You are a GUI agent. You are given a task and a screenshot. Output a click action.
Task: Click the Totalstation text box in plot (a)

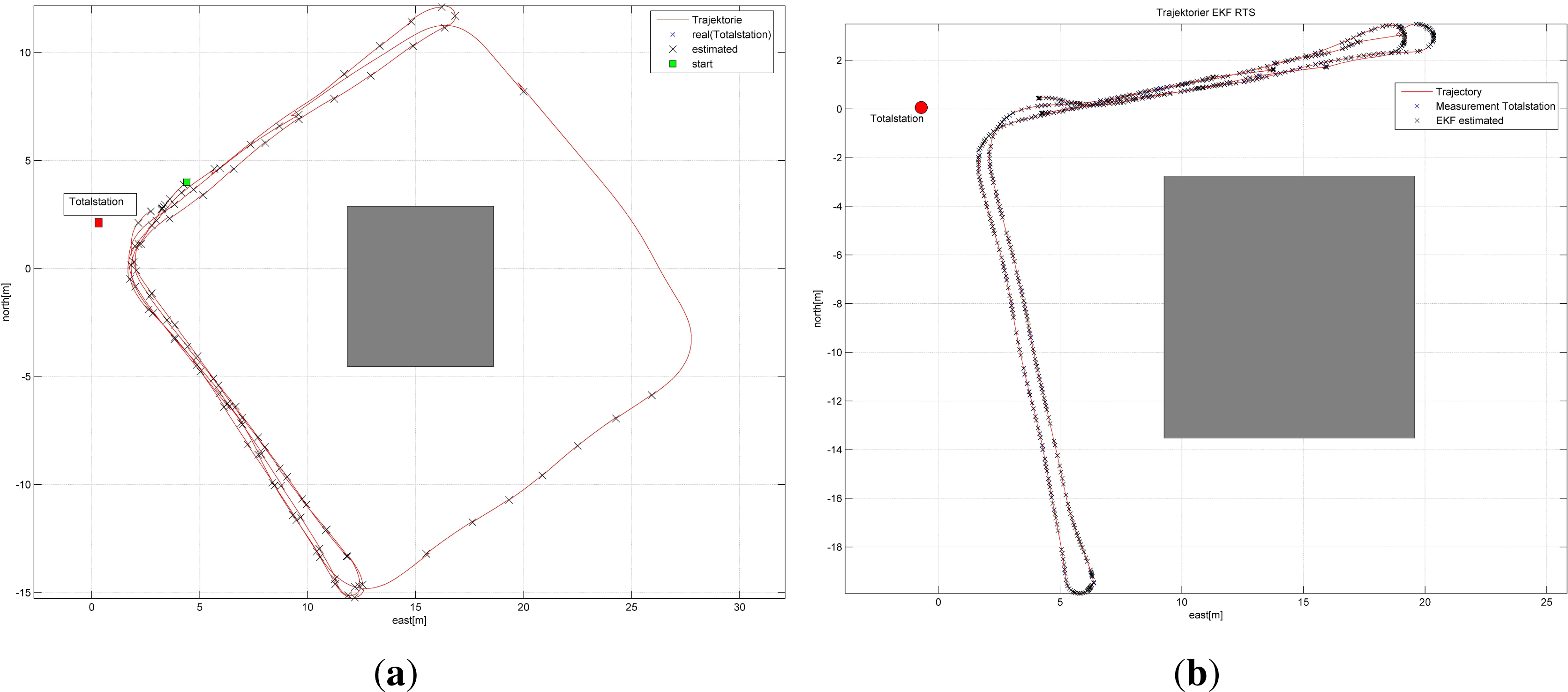pyautogui.click(x=100, y=203)
